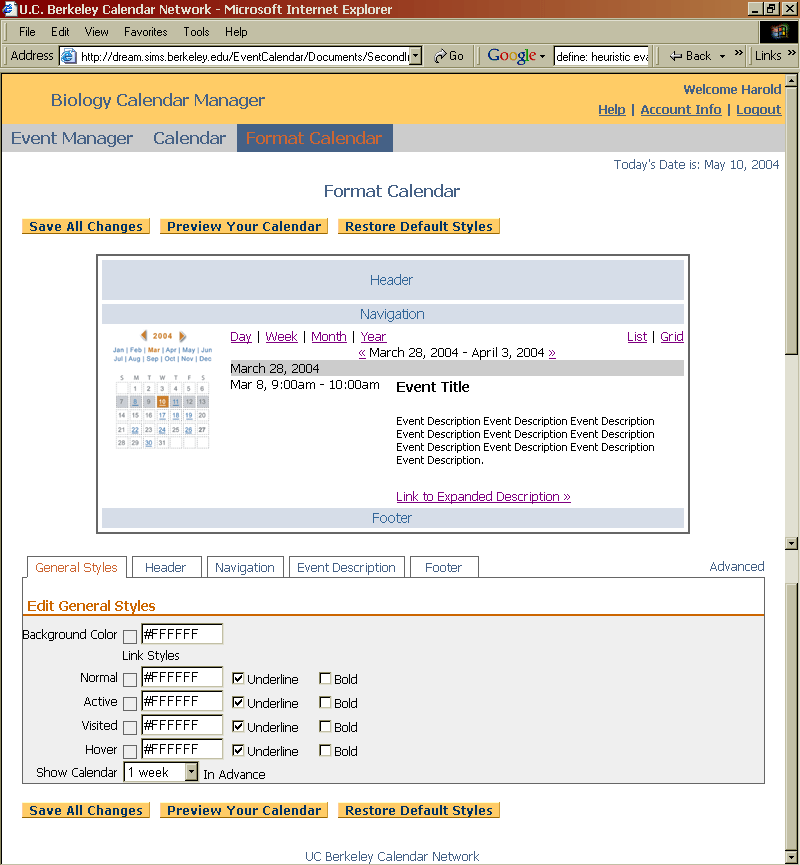Click the Week view link in preview
The image size is (800, 865).
281,337
